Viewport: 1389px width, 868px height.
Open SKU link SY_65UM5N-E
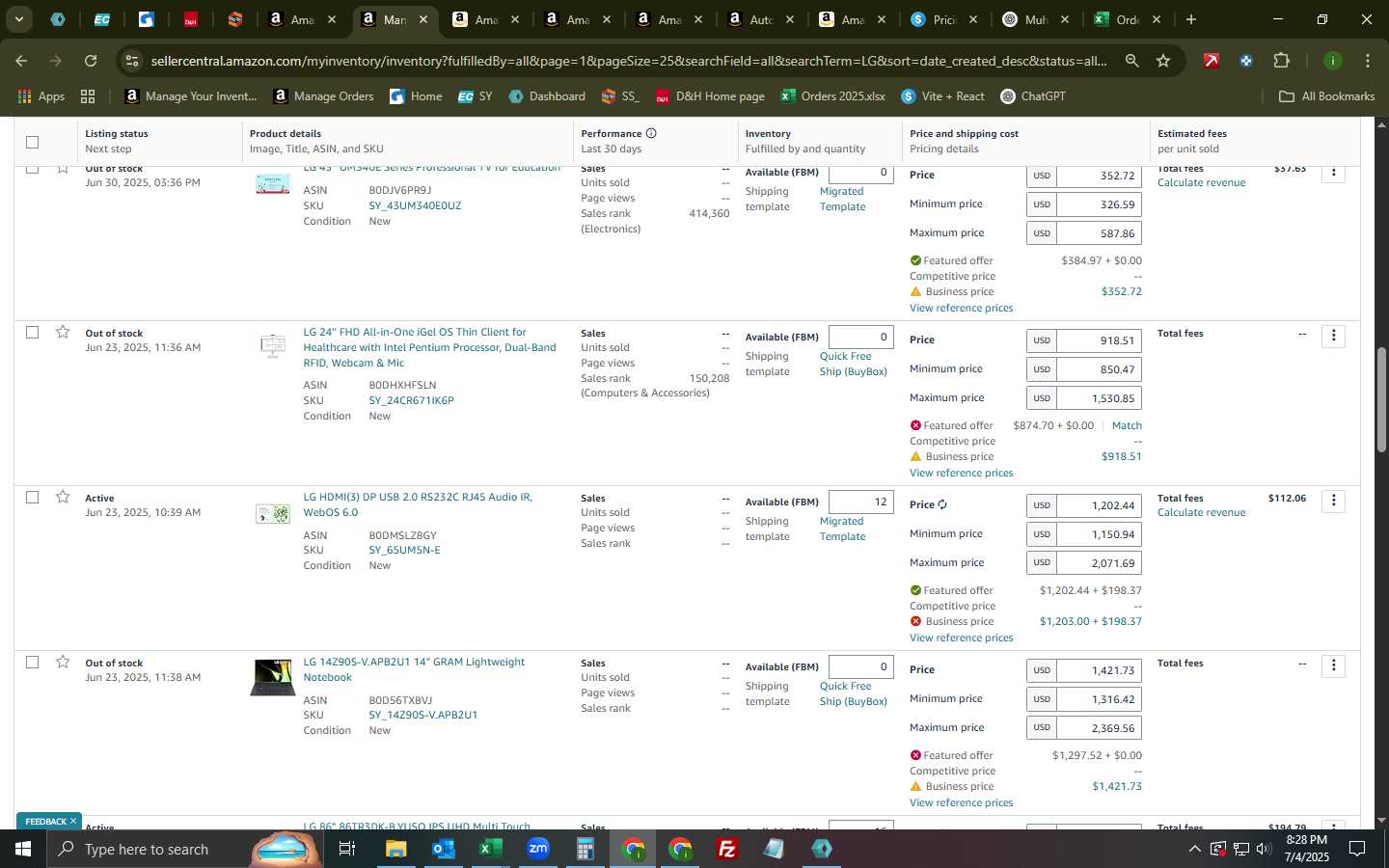(x=404, y=550)
